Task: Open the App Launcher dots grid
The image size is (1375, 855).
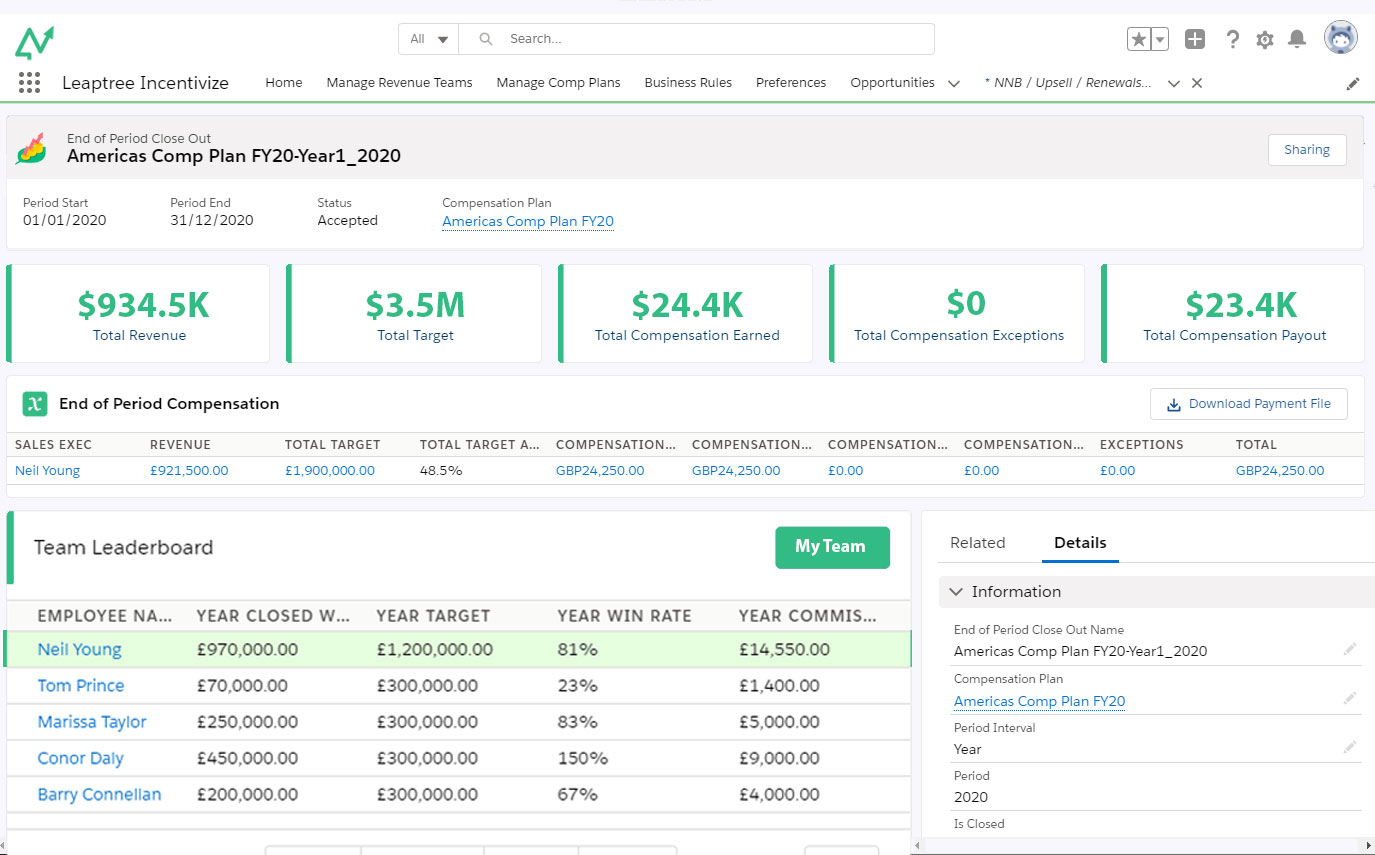Action: (x=29, y=83)
